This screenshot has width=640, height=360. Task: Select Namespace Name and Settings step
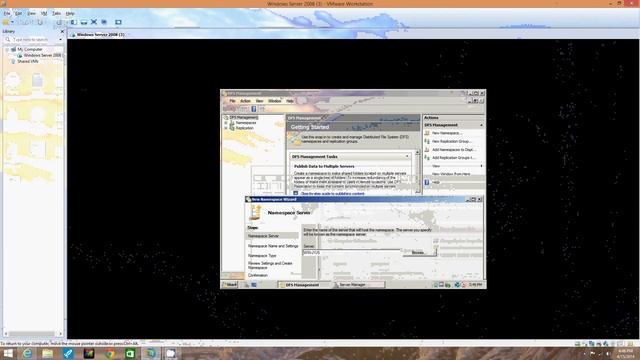tap(273, 246)
